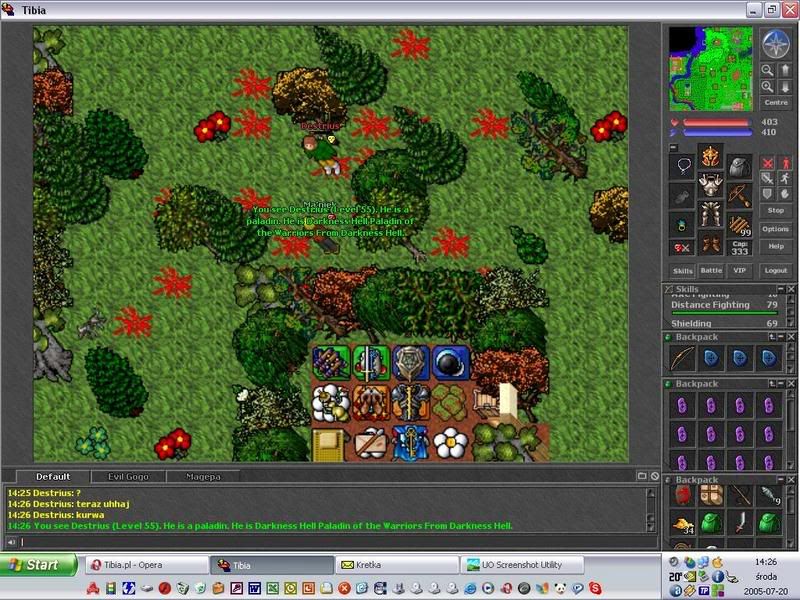Click the Skype icon in quick launch

(595, 588)
